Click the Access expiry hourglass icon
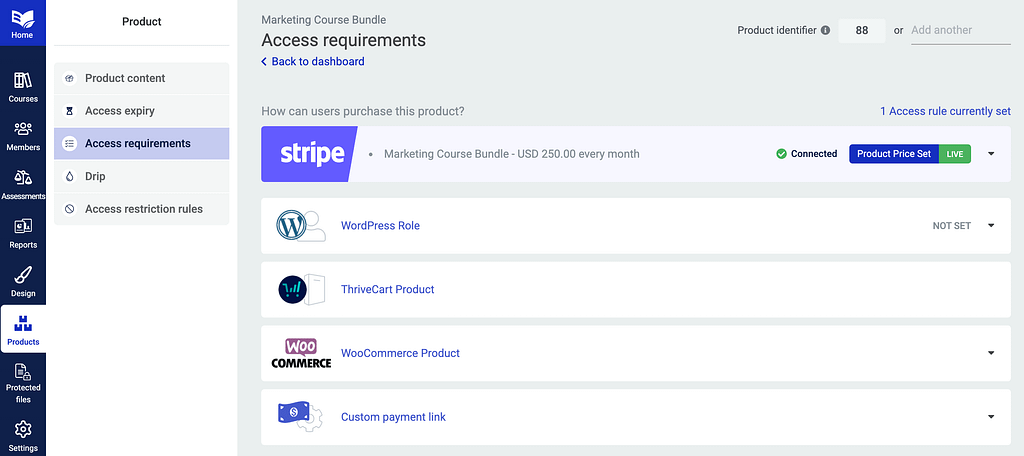This screenshot has height=456, width=1024. point(70,111)
